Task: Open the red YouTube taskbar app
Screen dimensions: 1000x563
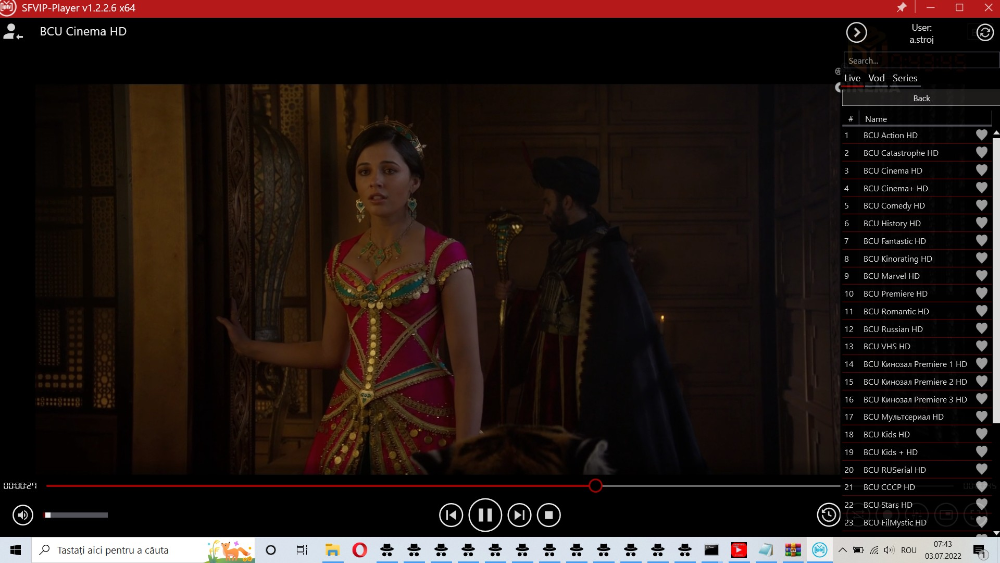Action: point(739,550)
